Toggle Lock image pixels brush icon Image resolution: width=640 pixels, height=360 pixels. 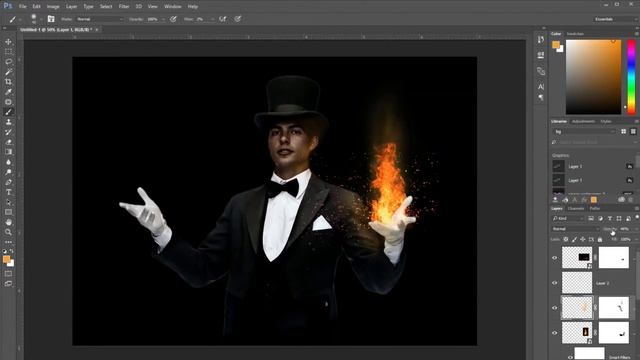pos(574,239)
